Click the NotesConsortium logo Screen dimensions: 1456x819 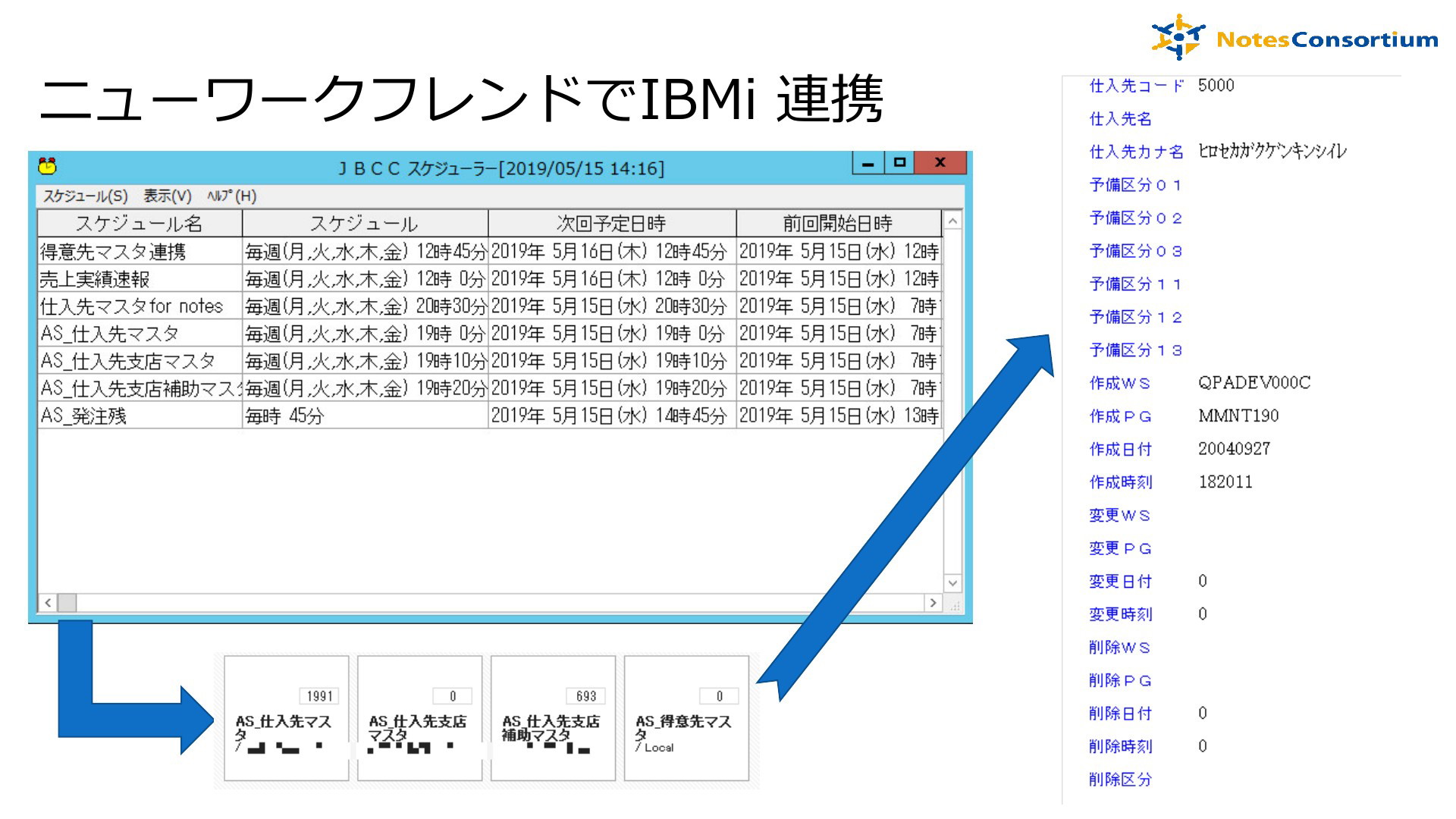[1294, 37]
